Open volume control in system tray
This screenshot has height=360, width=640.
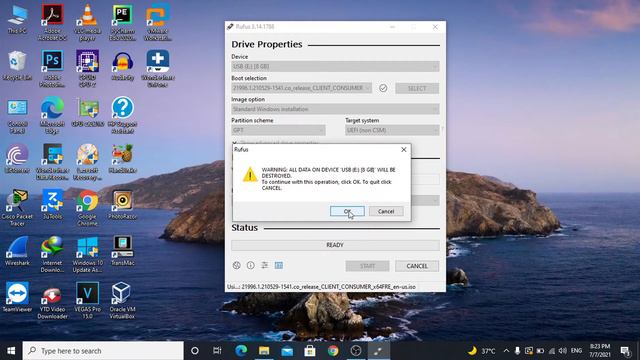pyautogui.click(x=562, y=351)
